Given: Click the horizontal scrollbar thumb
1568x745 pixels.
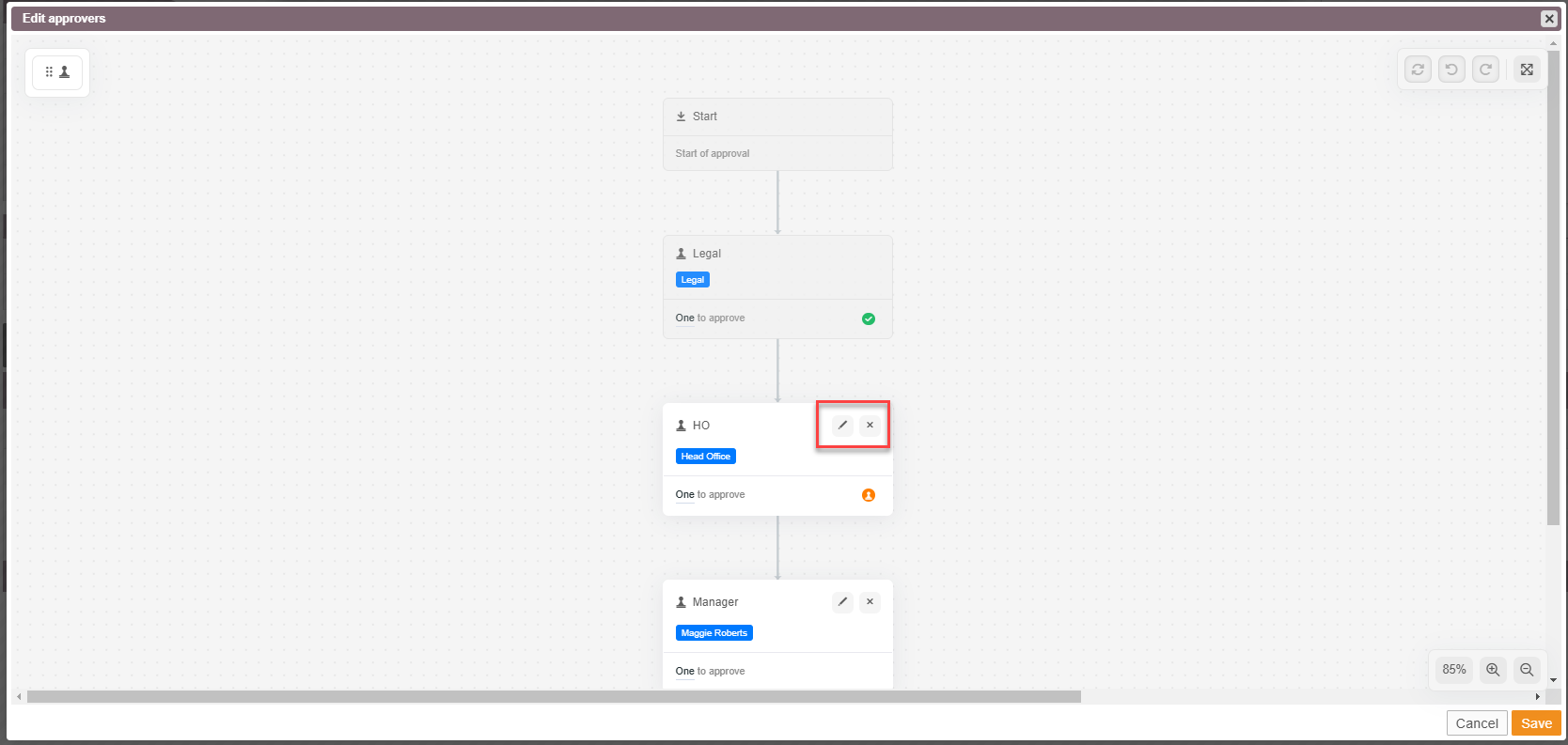Looking at the screenshot, I should [554, 697].
